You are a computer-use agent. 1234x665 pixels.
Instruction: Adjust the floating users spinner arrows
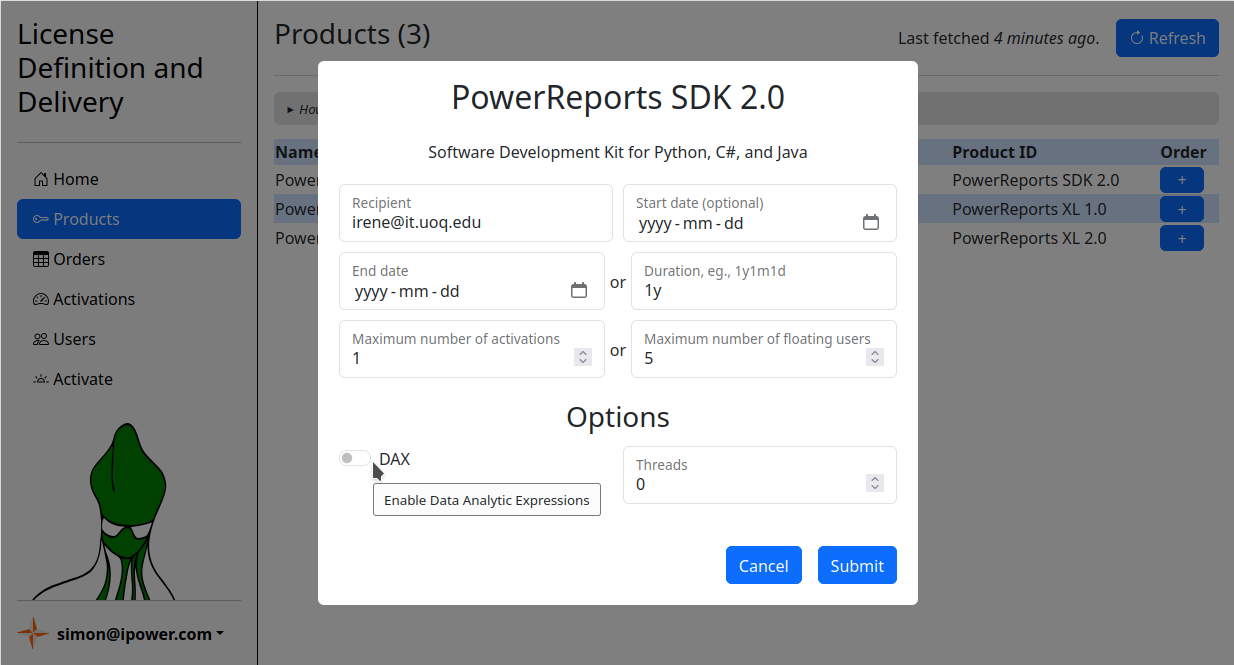click(x=875, y=357)
